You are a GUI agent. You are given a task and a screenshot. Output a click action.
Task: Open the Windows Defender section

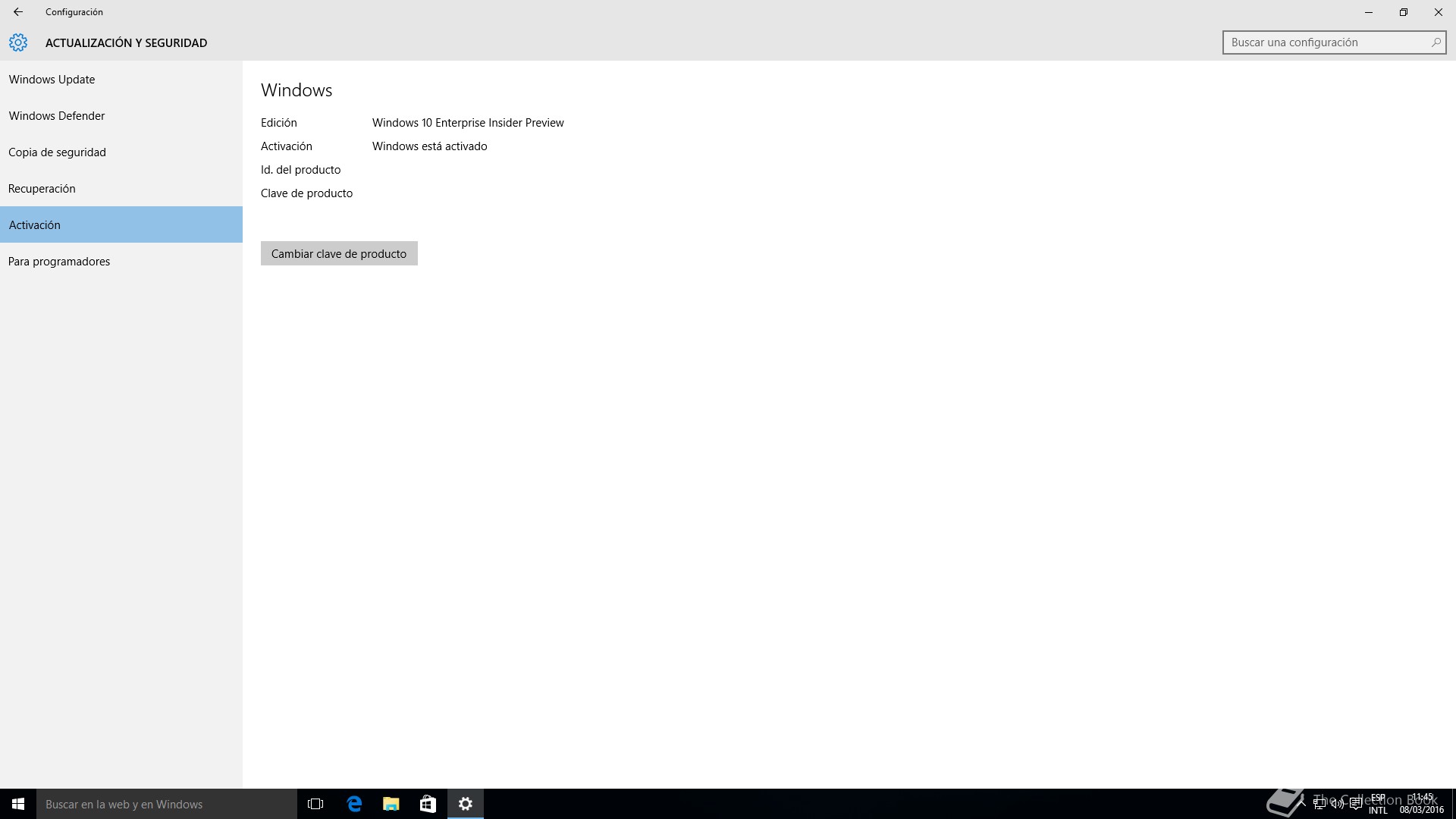[x=121, y=116]
